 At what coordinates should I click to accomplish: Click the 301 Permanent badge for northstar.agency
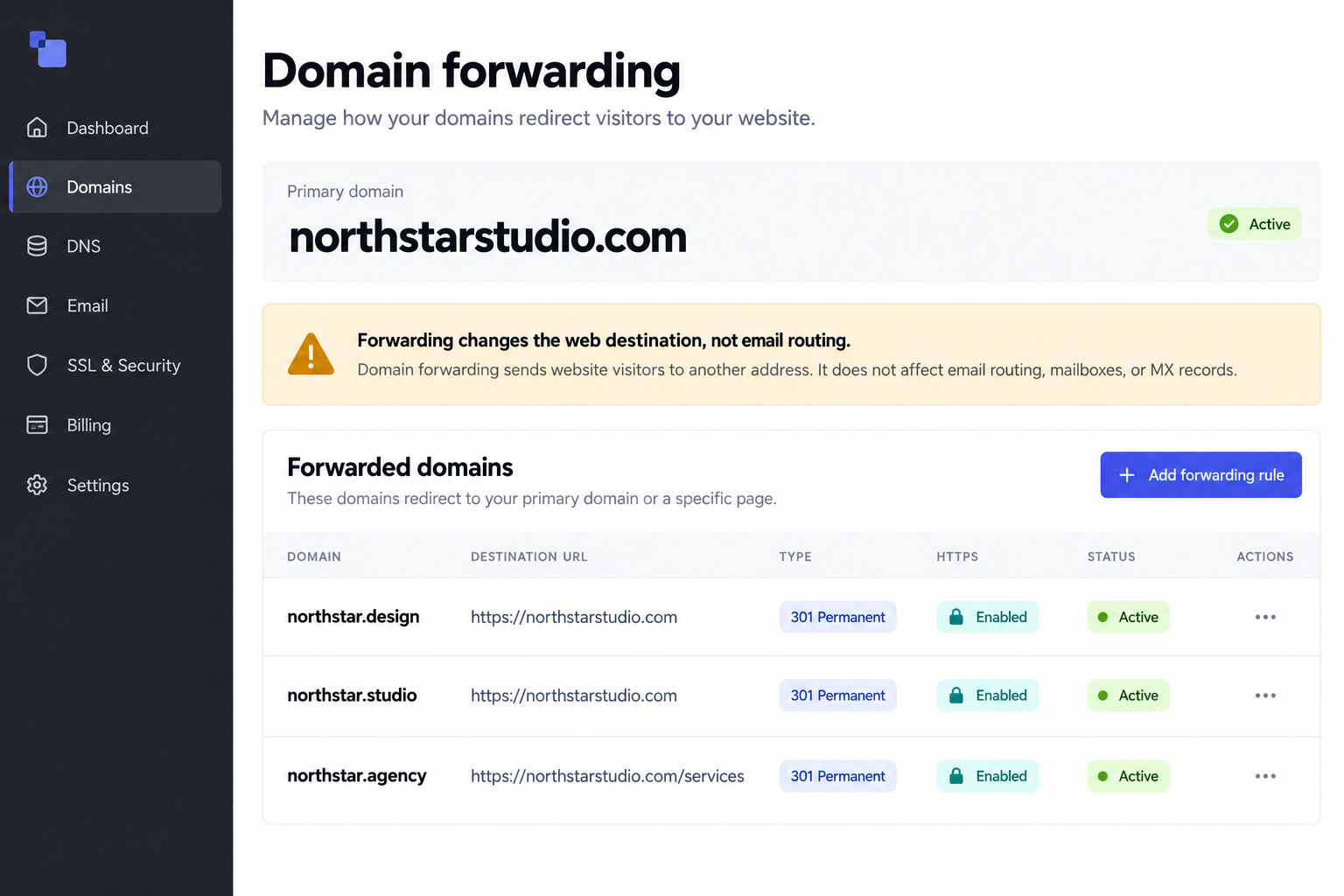click(x=837, y=776)
